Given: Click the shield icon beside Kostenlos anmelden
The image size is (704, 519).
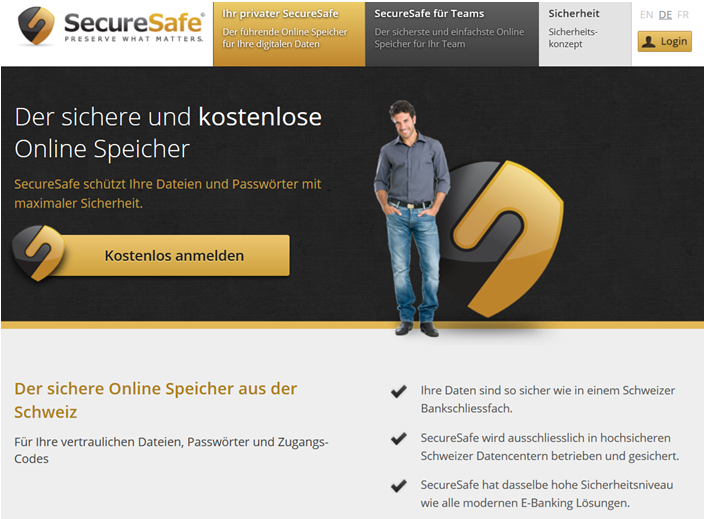Looking at the screenshot, I should tap(38, 253).
